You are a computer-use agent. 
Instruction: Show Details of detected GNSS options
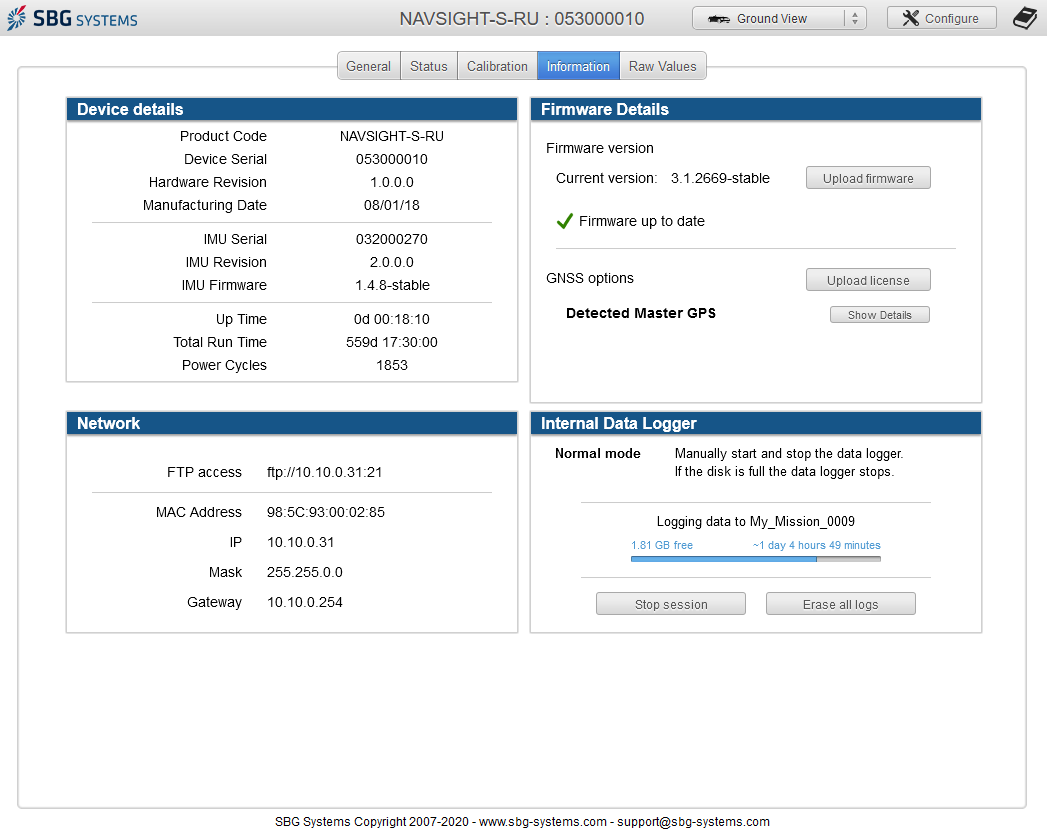pyautogui.click(x=879, y=315)
